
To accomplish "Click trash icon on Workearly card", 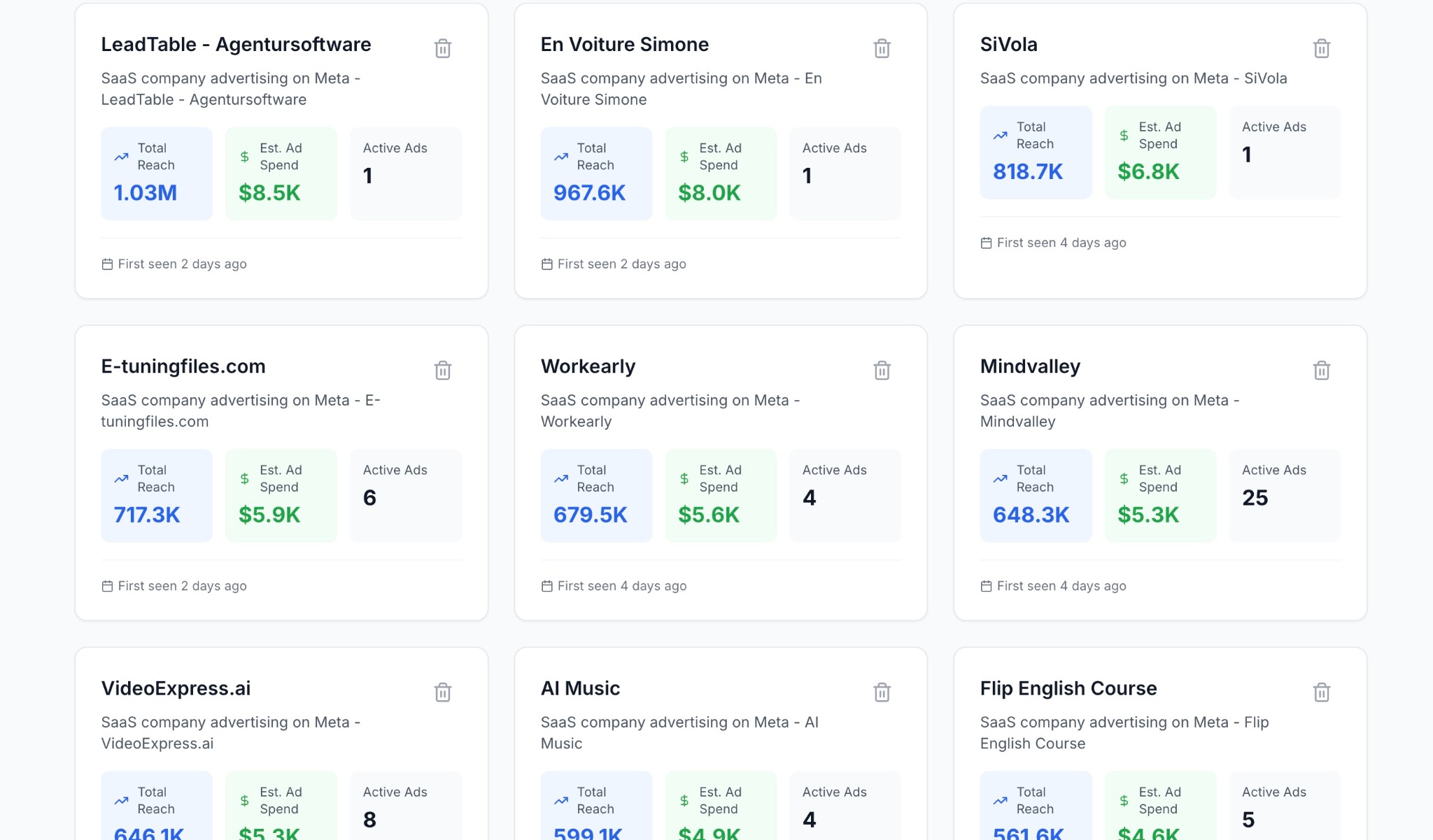I will pyautogui.click(x=882, y=370).
